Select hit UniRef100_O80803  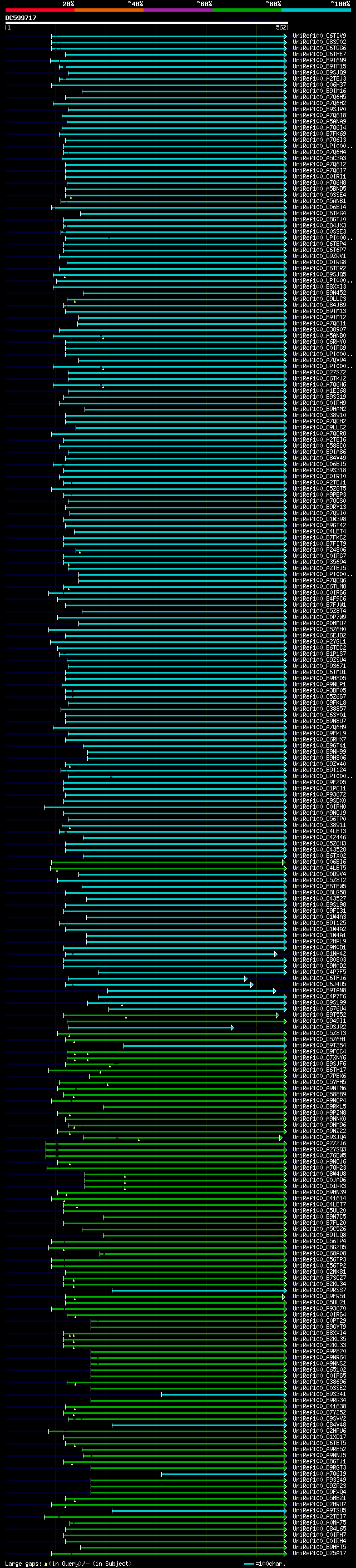pos(319,960)
